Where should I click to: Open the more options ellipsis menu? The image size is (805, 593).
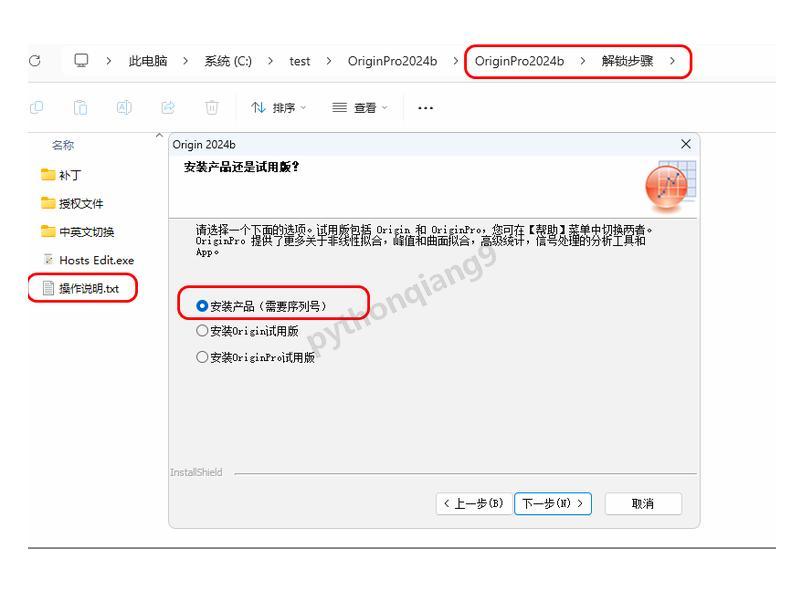click(x=425, y=108)
